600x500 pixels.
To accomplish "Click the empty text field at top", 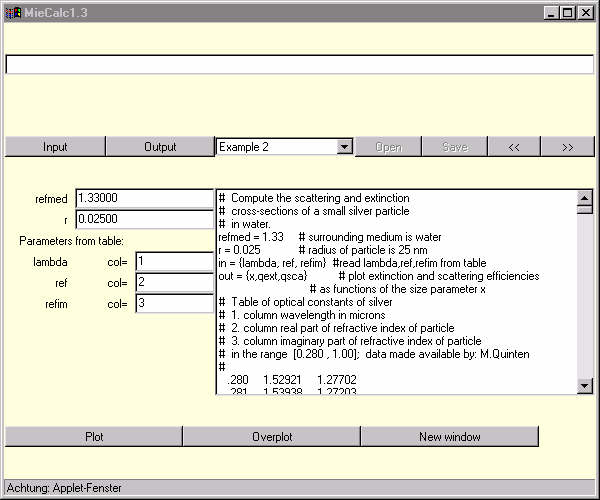I will [x=299, y=64].
